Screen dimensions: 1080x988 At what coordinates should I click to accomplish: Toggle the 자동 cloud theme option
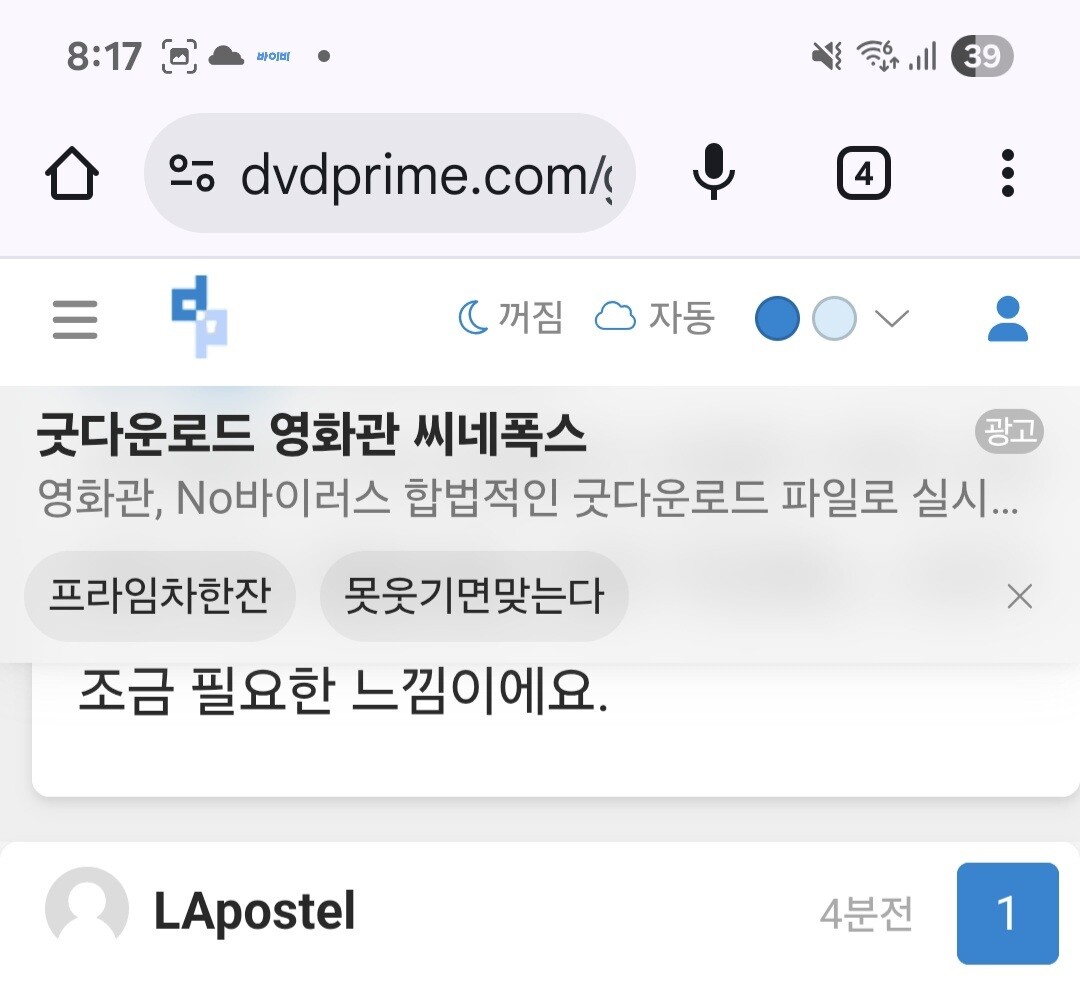(x=654, y=318)
